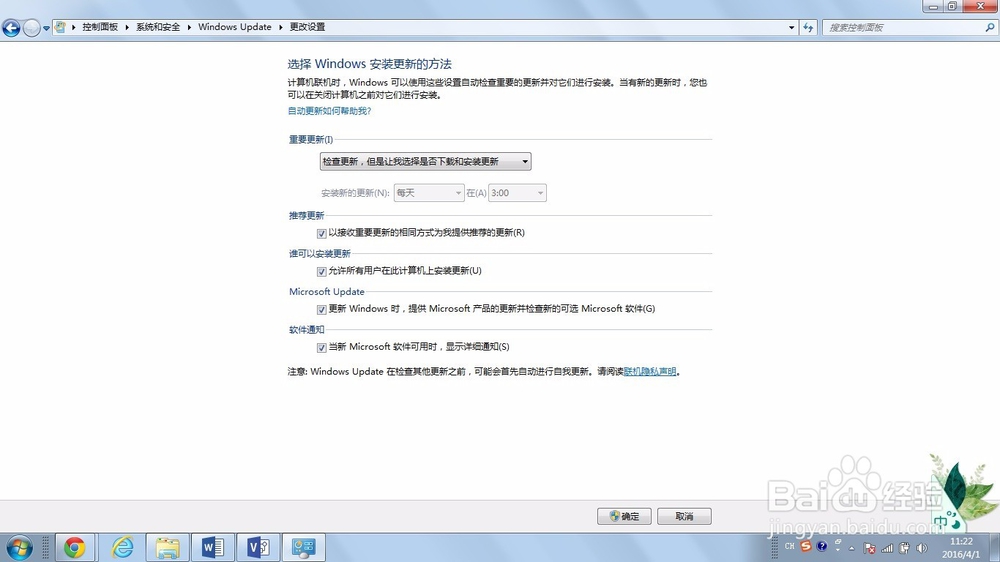Select 更改设置 breadcrumb
The height and width of the screenshot is (562, 1000).
pyautogui.click(x=307, y=27)
